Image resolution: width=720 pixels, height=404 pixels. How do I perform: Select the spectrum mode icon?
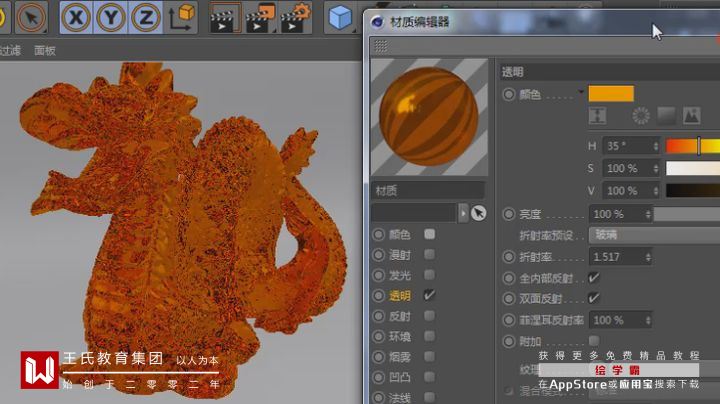(666, 116)
